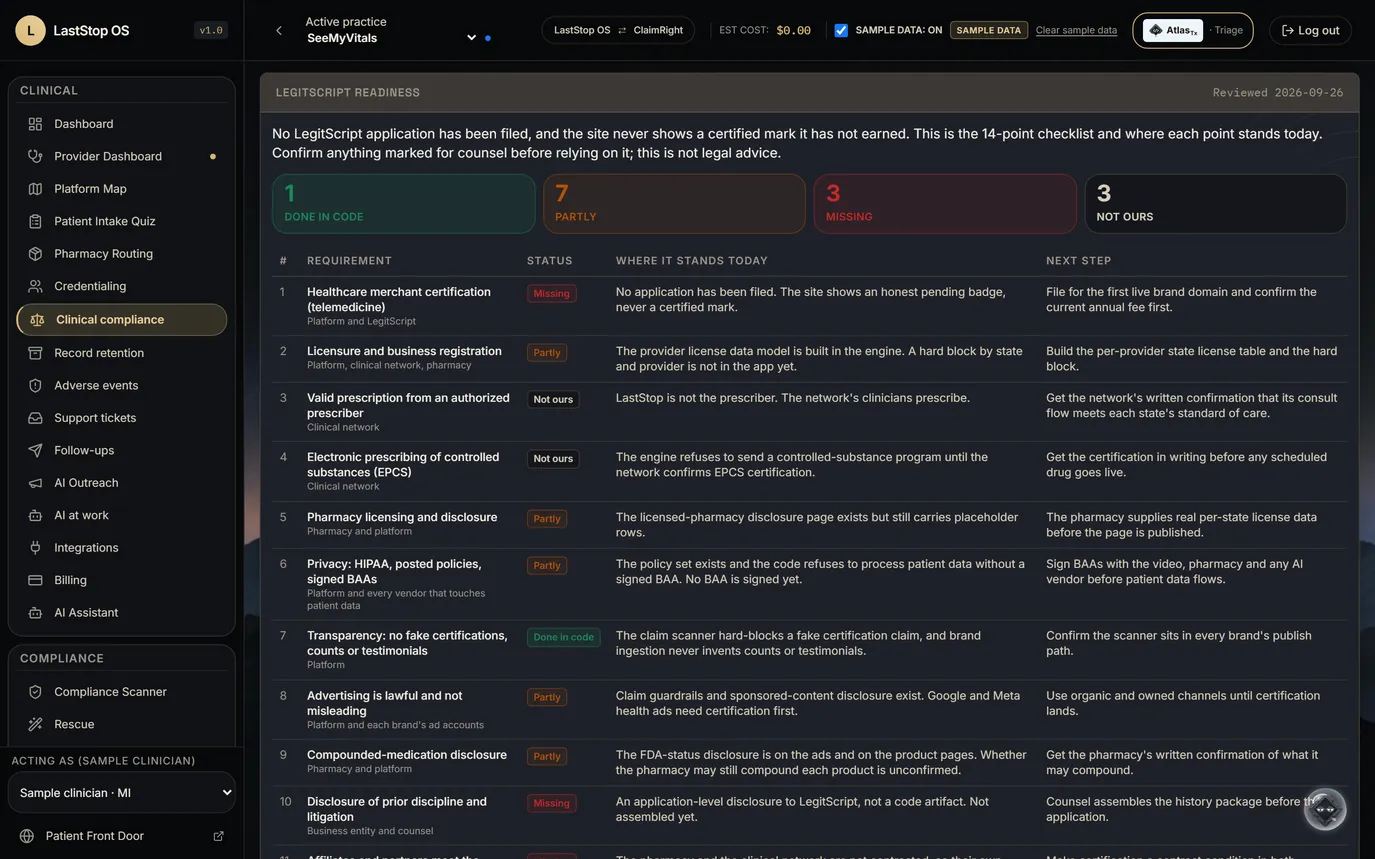
Task: Open the Billing menu item
Action: coord(122,580)
